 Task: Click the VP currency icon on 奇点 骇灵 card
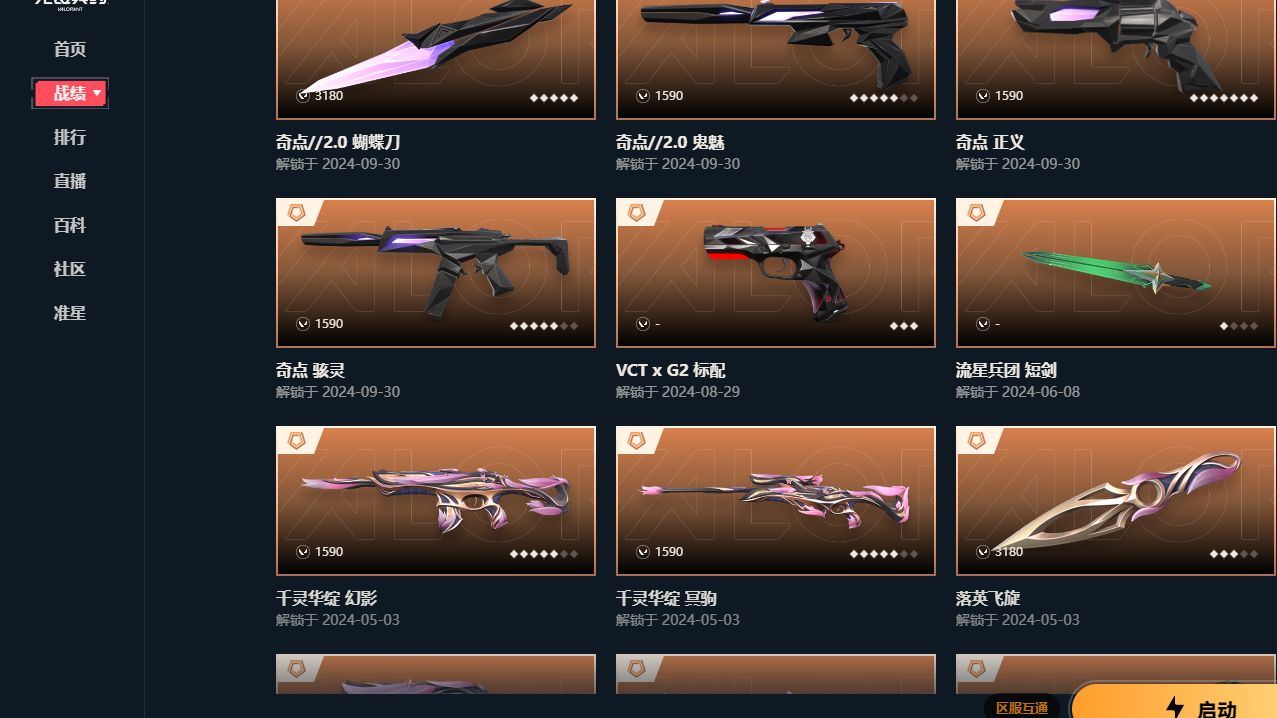coord(303,324)
